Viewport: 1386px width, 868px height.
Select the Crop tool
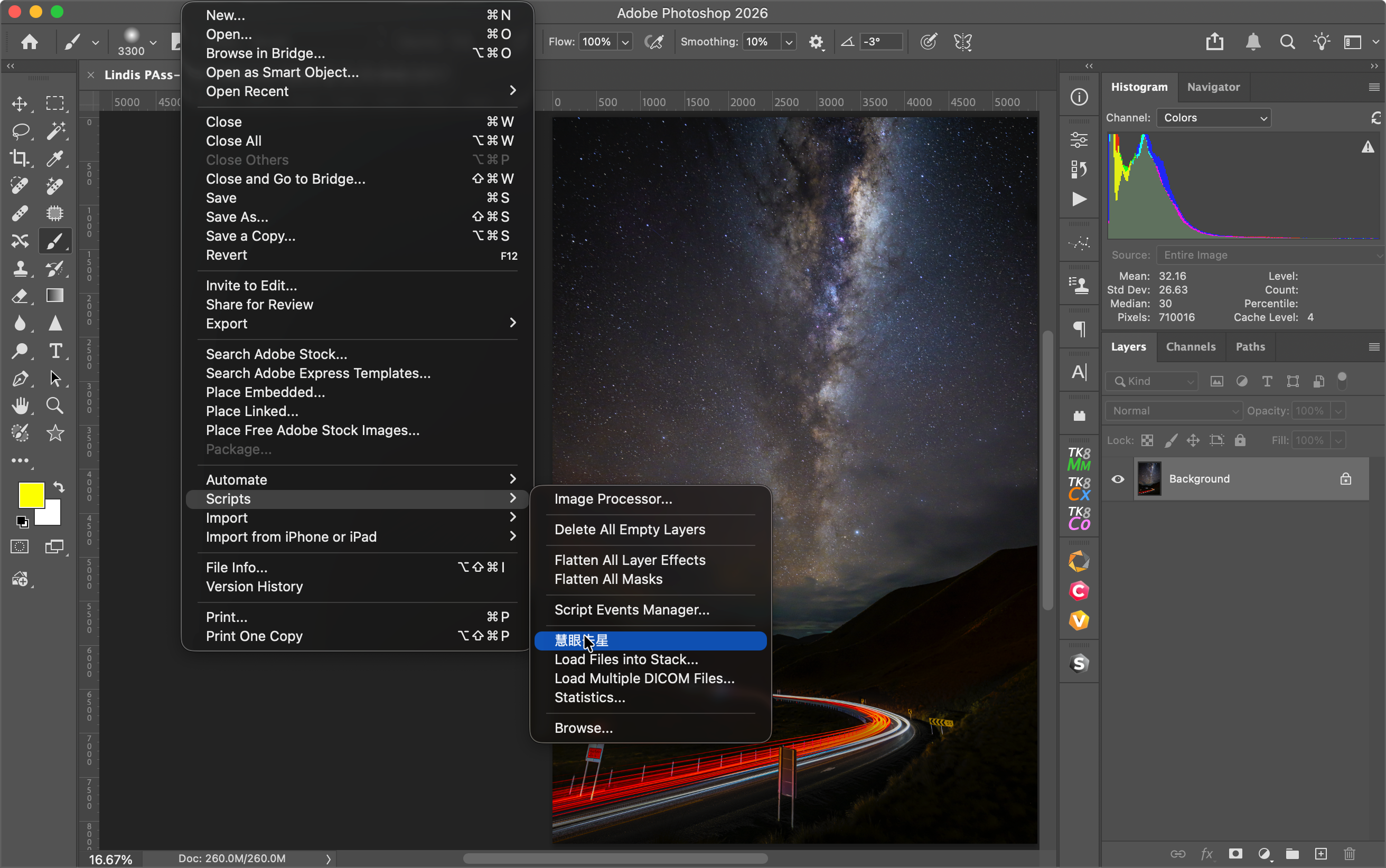21,159
